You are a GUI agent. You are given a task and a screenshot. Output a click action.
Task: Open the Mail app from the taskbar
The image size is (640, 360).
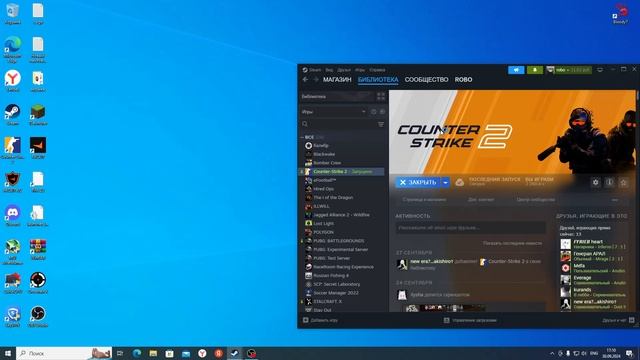[x=186, y=353]
